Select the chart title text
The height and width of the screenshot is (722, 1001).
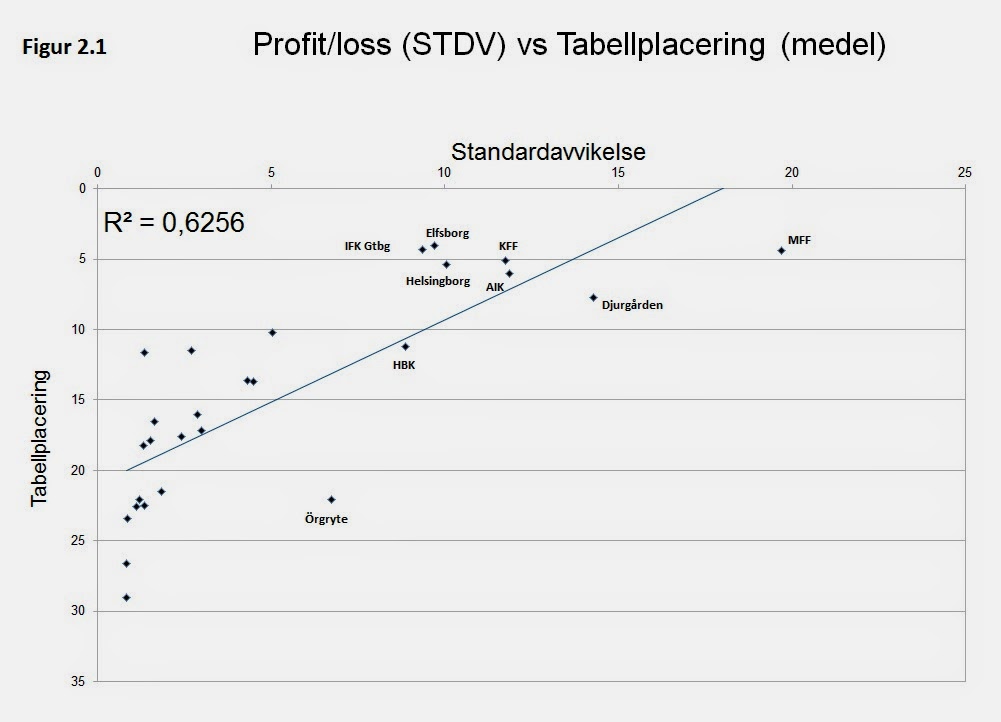568,46
